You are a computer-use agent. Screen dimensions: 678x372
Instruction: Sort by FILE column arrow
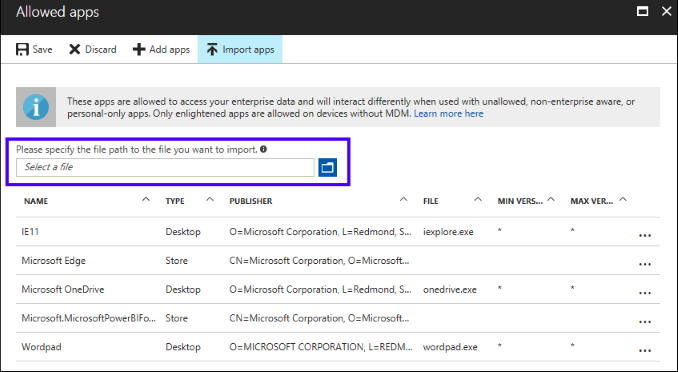[x=478, y=199]
